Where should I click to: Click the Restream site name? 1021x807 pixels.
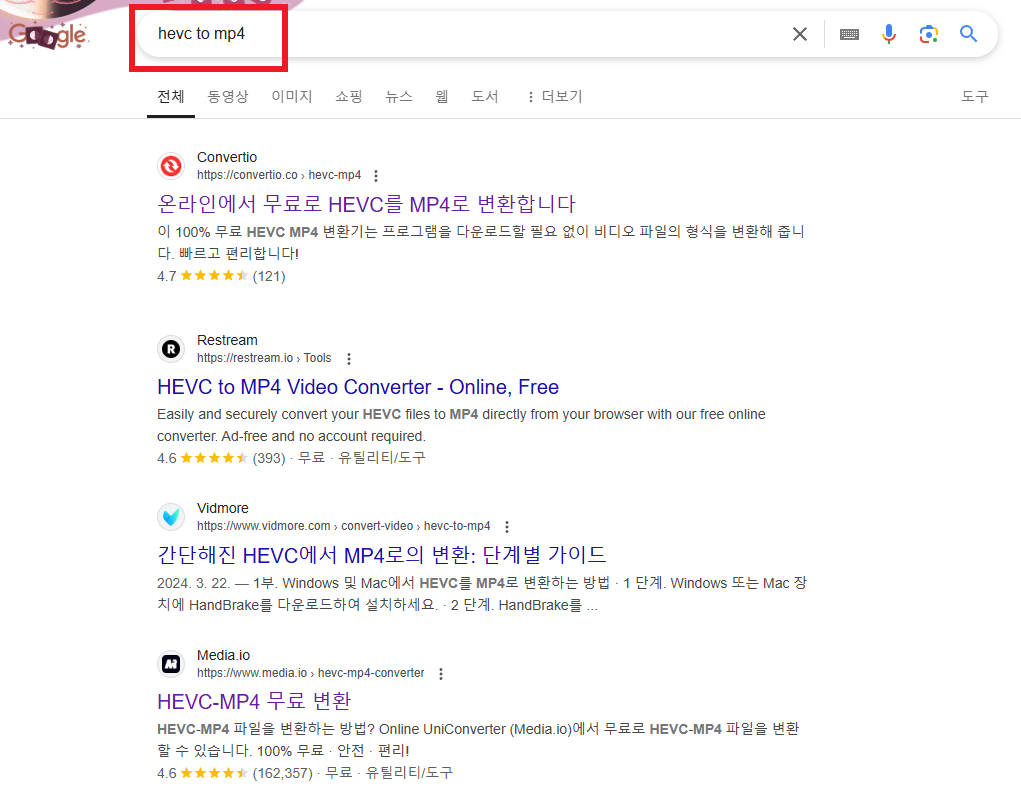point(227,341)
